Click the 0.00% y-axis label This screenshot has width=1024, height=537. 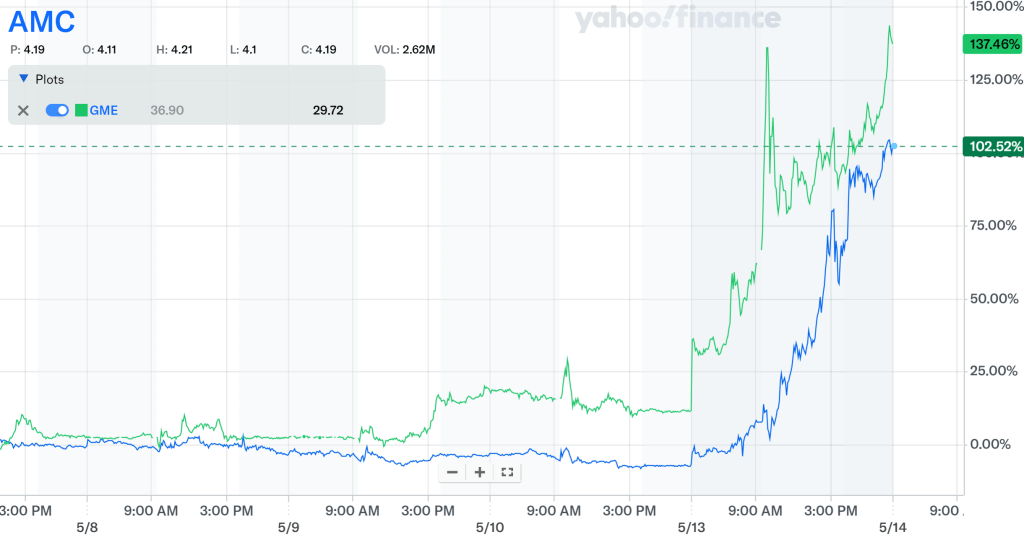[x=994, y=444]
